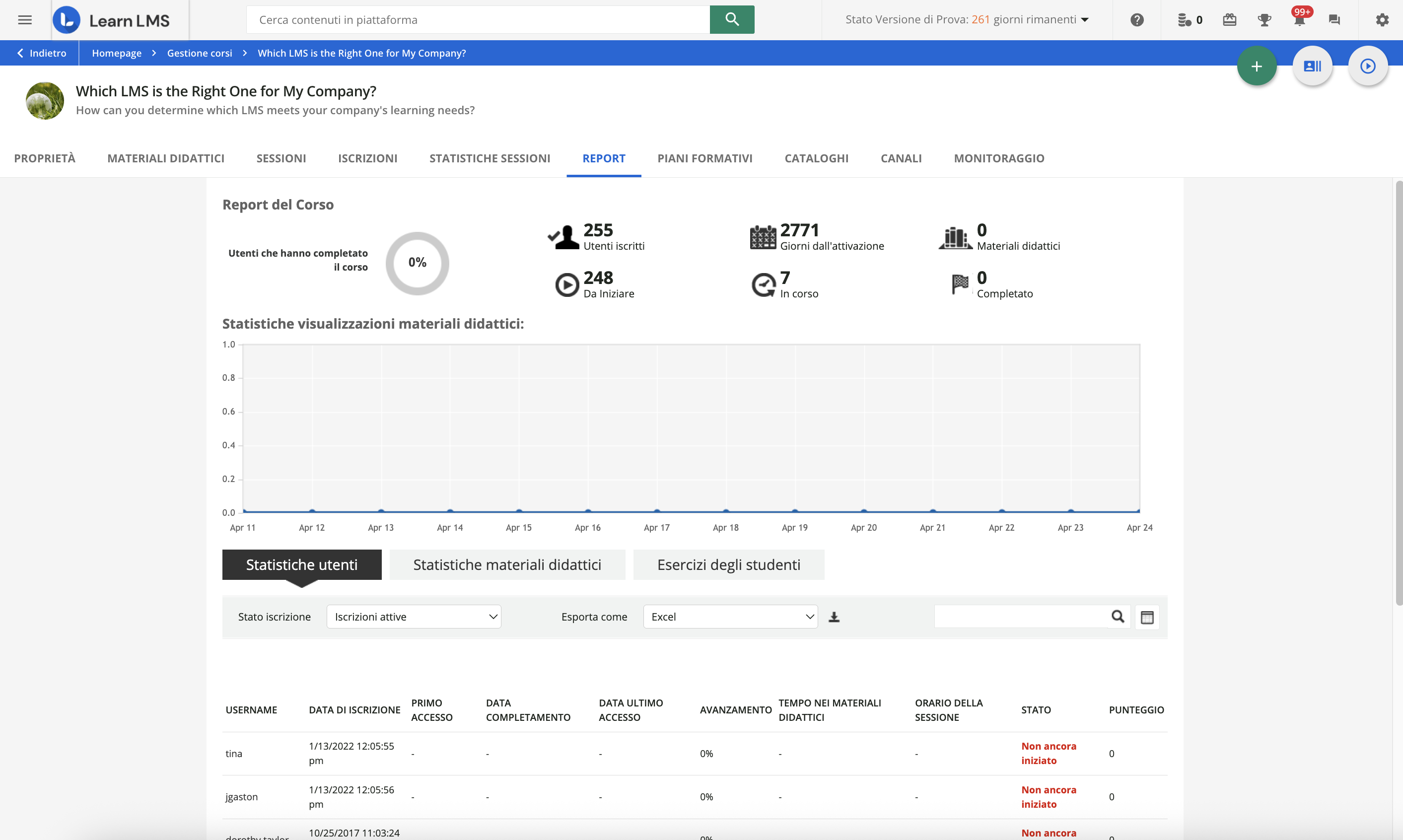Sort by AVANZAMENTO column header

point(736,710)
